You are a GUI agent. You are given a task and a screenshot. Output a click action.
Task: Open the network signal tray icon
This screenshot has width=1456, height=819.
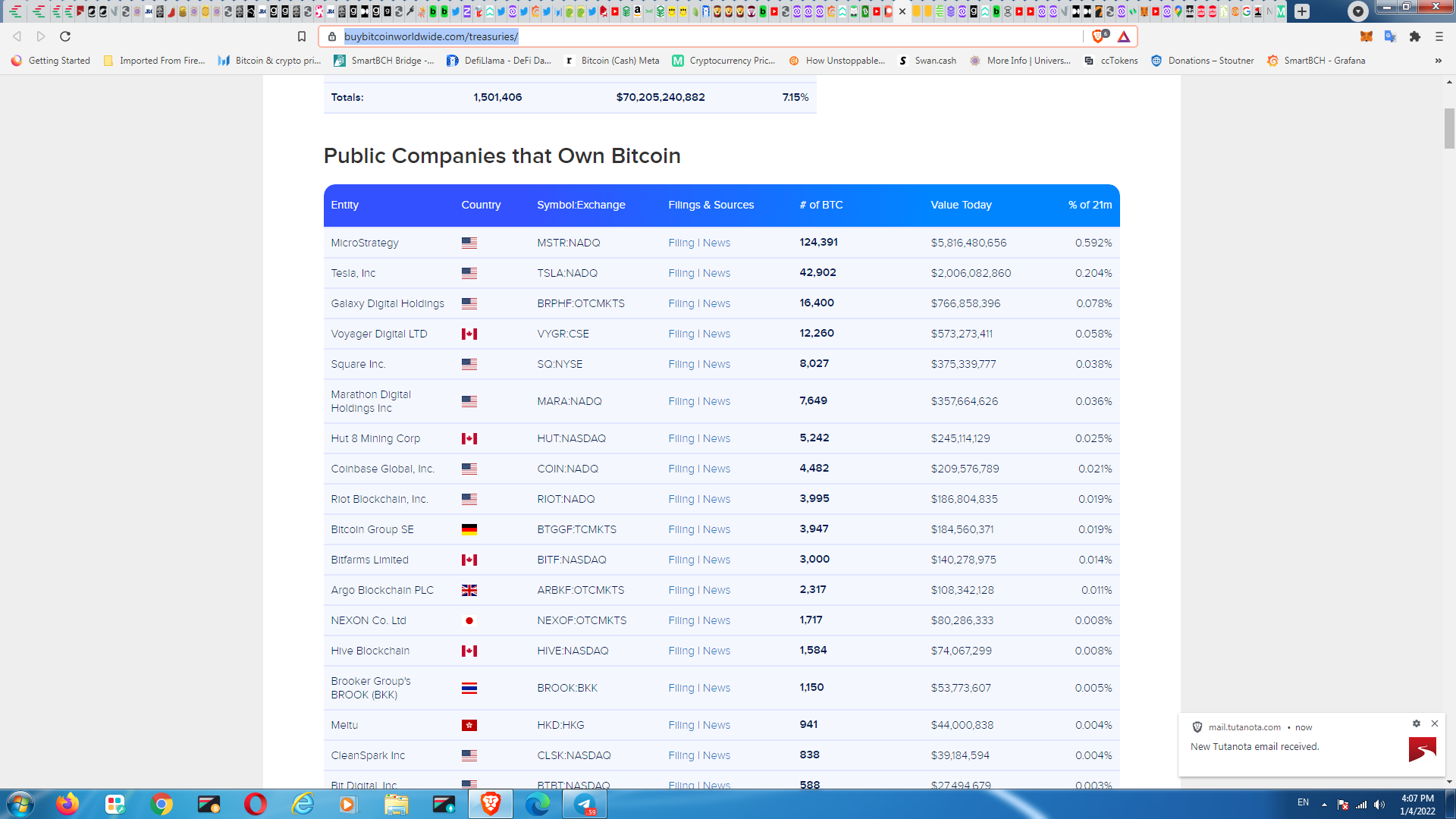pyautogui.click(x=1361, y=805)
